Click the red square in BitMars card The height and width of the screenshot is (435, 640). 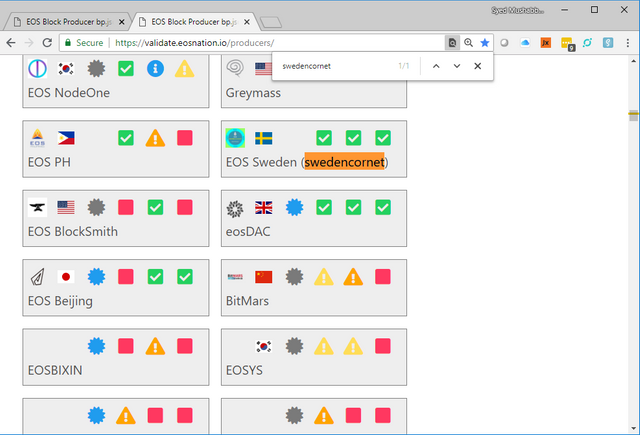click(382, 277)
